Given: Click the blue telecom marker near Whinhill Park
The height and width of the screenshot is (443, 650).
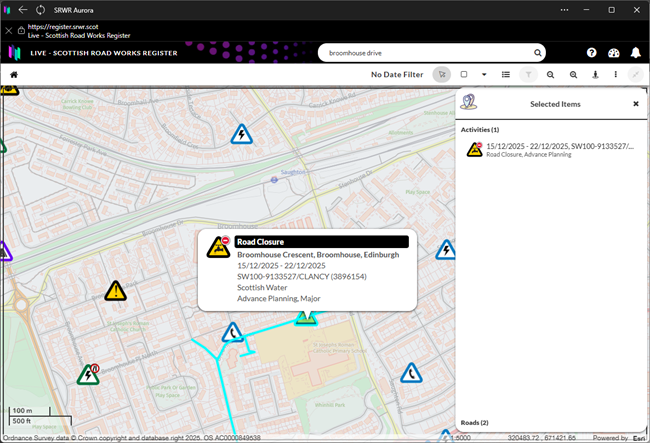Looking at the screenshot, I should [411, 373].
